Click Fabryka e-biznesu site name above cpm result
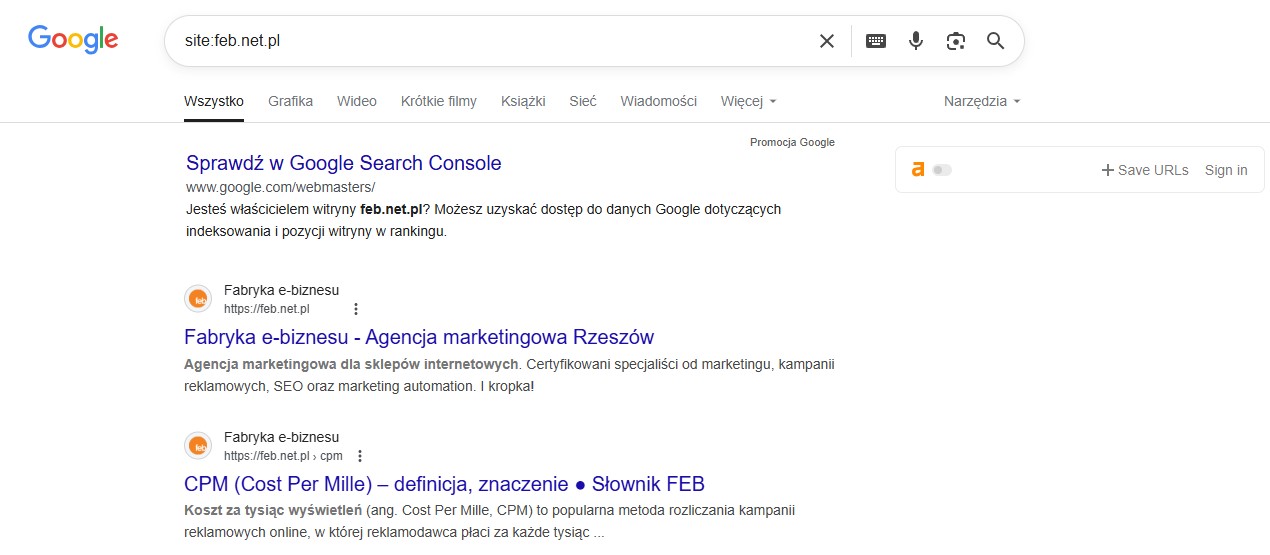Viewport: 1270px width, 555px height. (281, 437)
